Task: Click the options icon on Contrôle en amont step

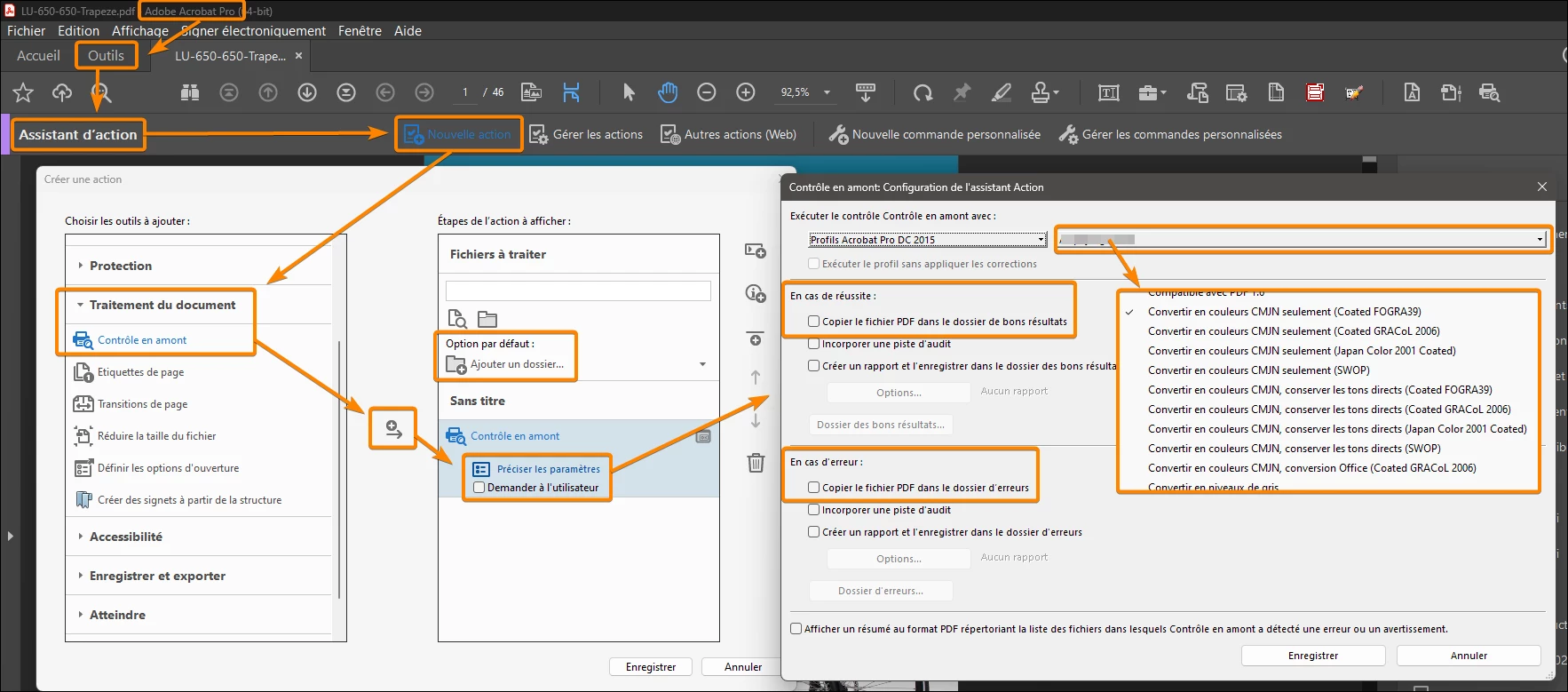Action: [x=703, y=436]
